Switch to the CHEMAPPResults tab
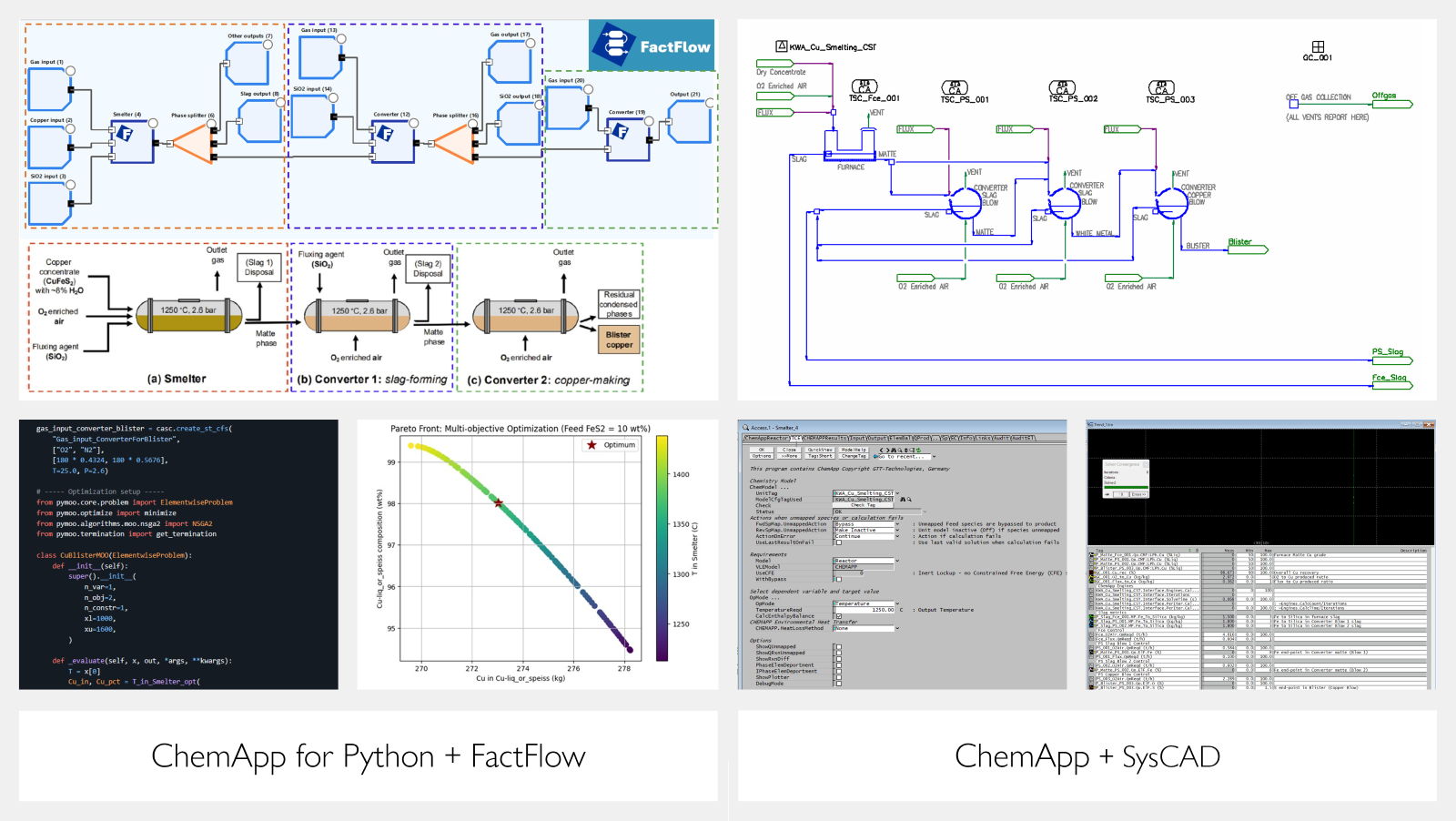The image size is (1456, 821). [824, 438]
